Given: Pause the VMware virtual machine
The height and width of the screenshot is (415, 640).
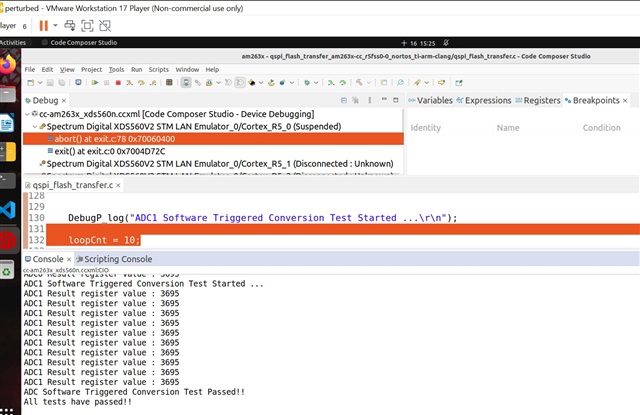Looking at the screenshot, I should [43, 26].
